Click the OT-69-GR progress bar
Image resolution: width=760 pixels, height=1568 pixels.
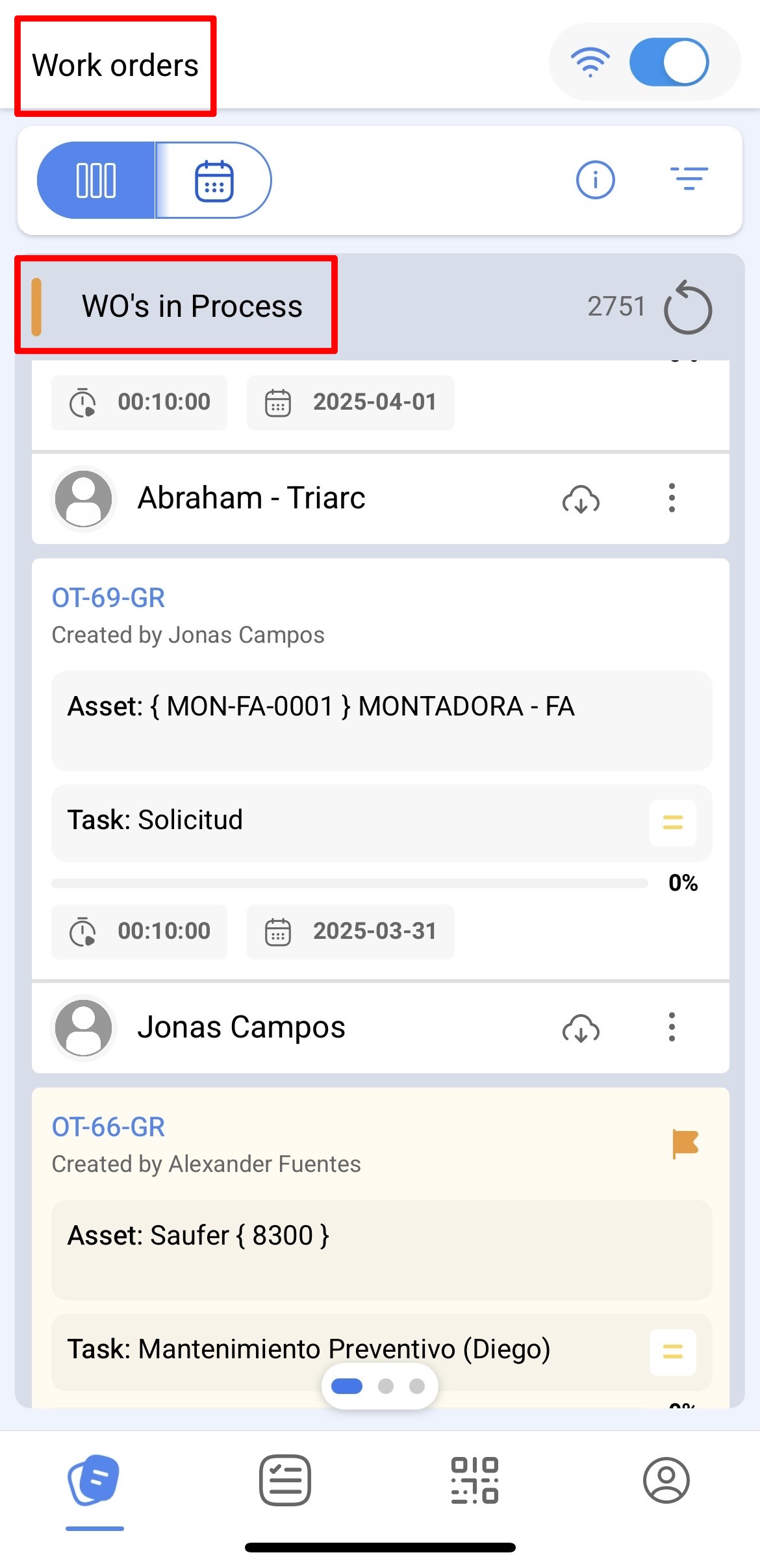(349, 883)
